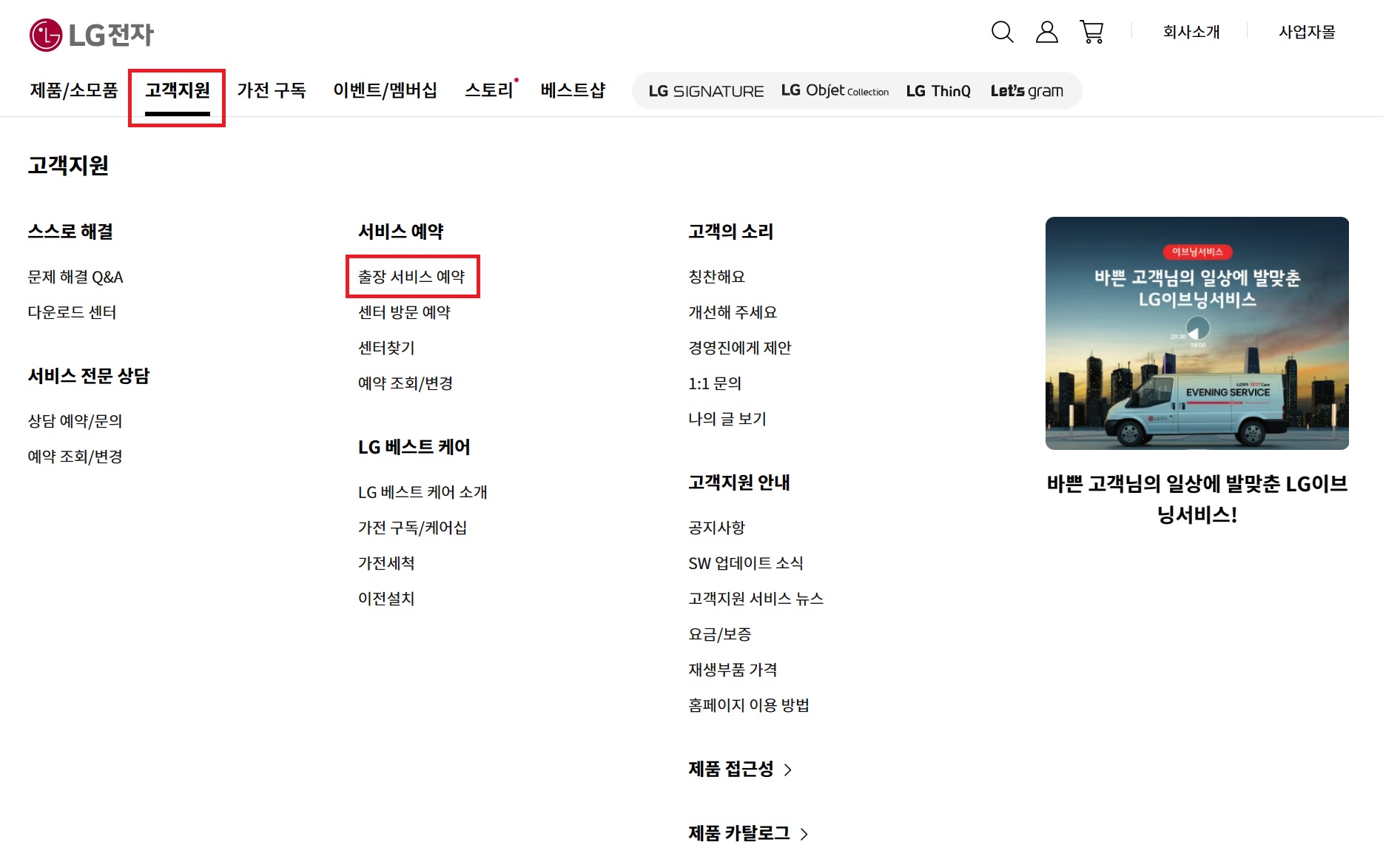Open 공지사항
Image resolution: width=1383 pixels, height=868 pixels.
tap(716, 528)
